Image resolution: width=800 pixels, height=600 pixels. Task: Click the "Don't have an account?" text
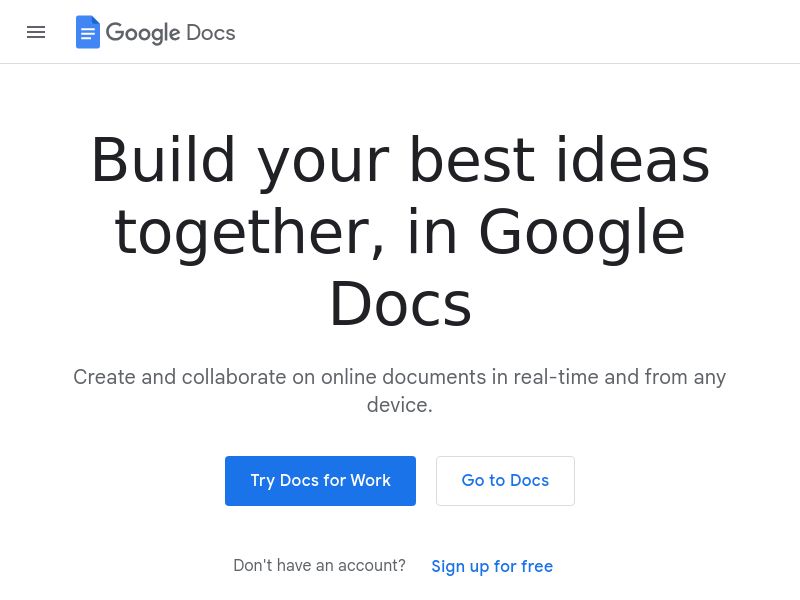pos(319,566)
